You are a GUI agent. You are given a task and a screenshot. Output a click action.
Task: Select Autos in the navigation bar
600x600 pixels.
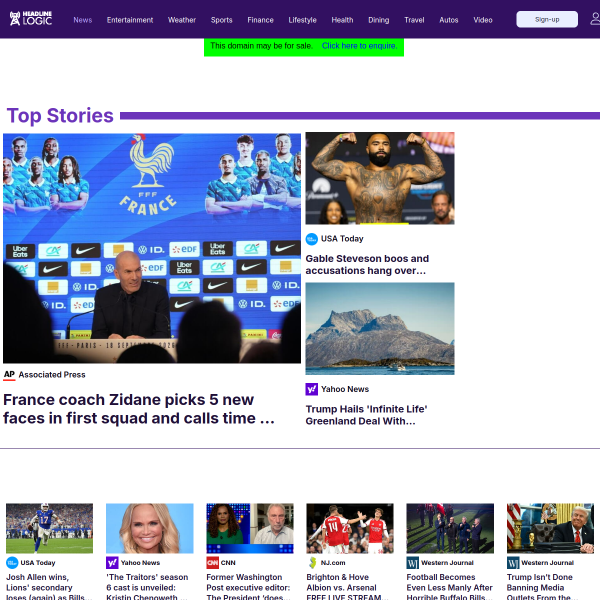click(448, 20)
